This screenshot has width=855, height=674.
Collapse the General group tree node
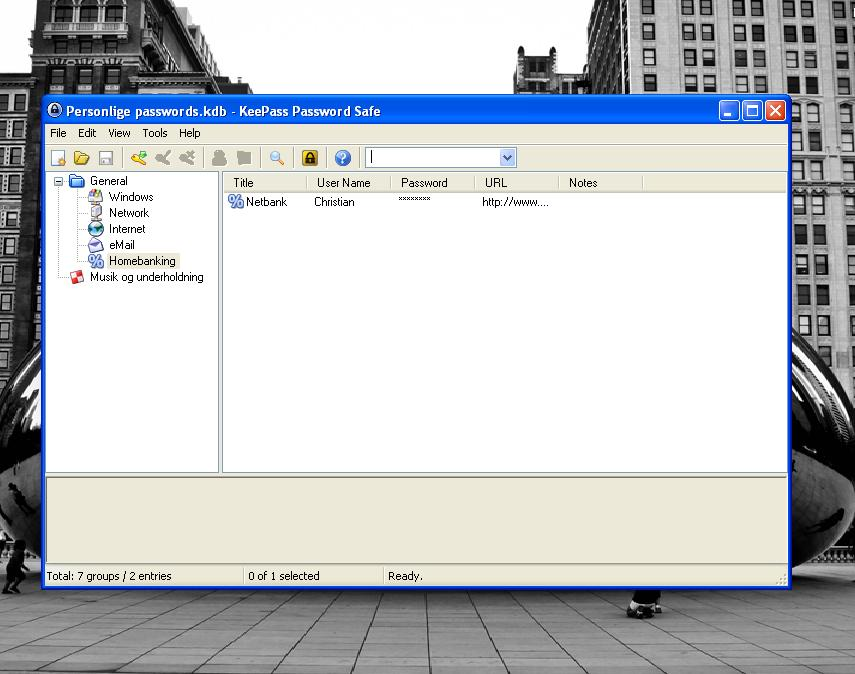click(59, 182)
